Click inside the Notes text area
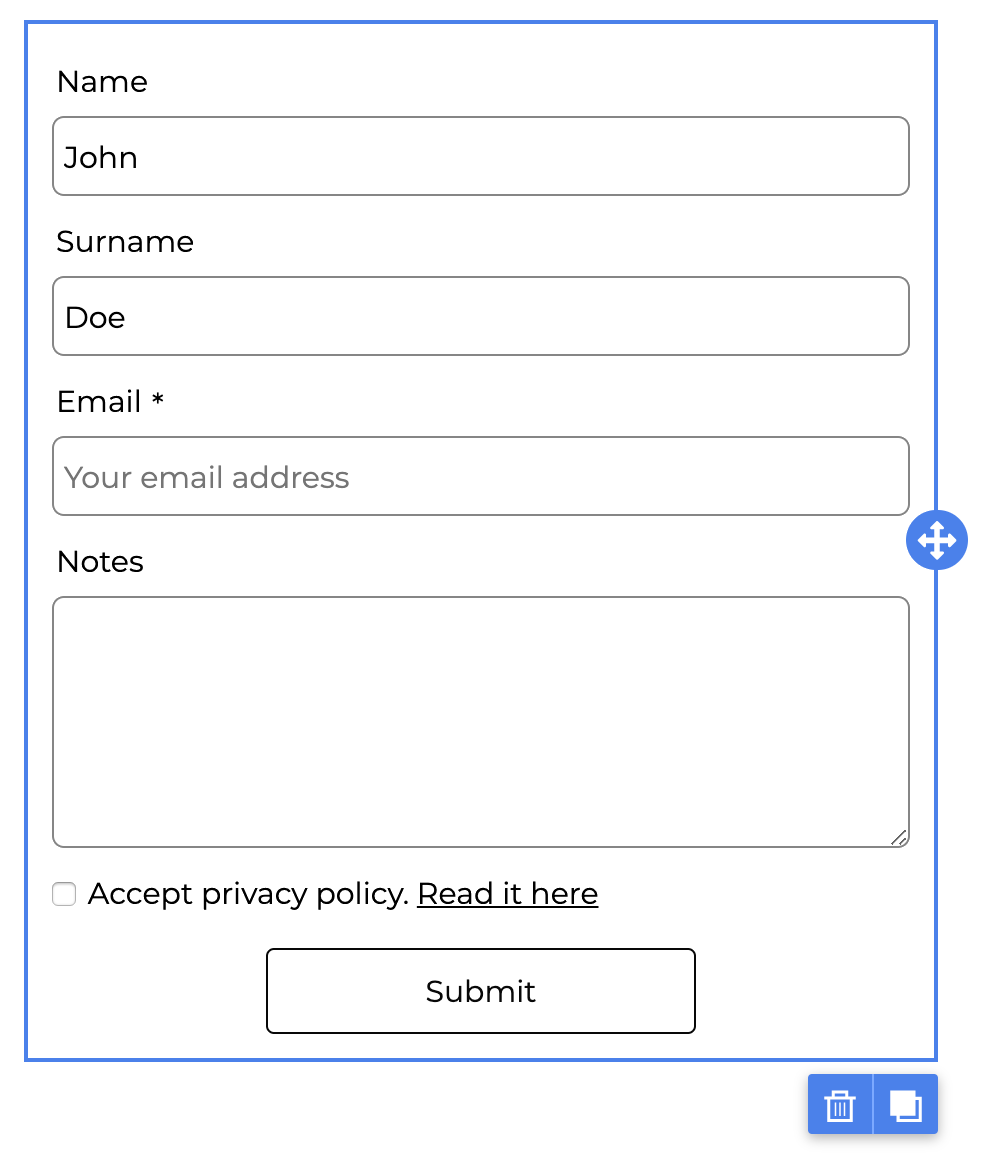Image resolution: width=986 pixels, height=1156 pixels. [x=480, y=722]
